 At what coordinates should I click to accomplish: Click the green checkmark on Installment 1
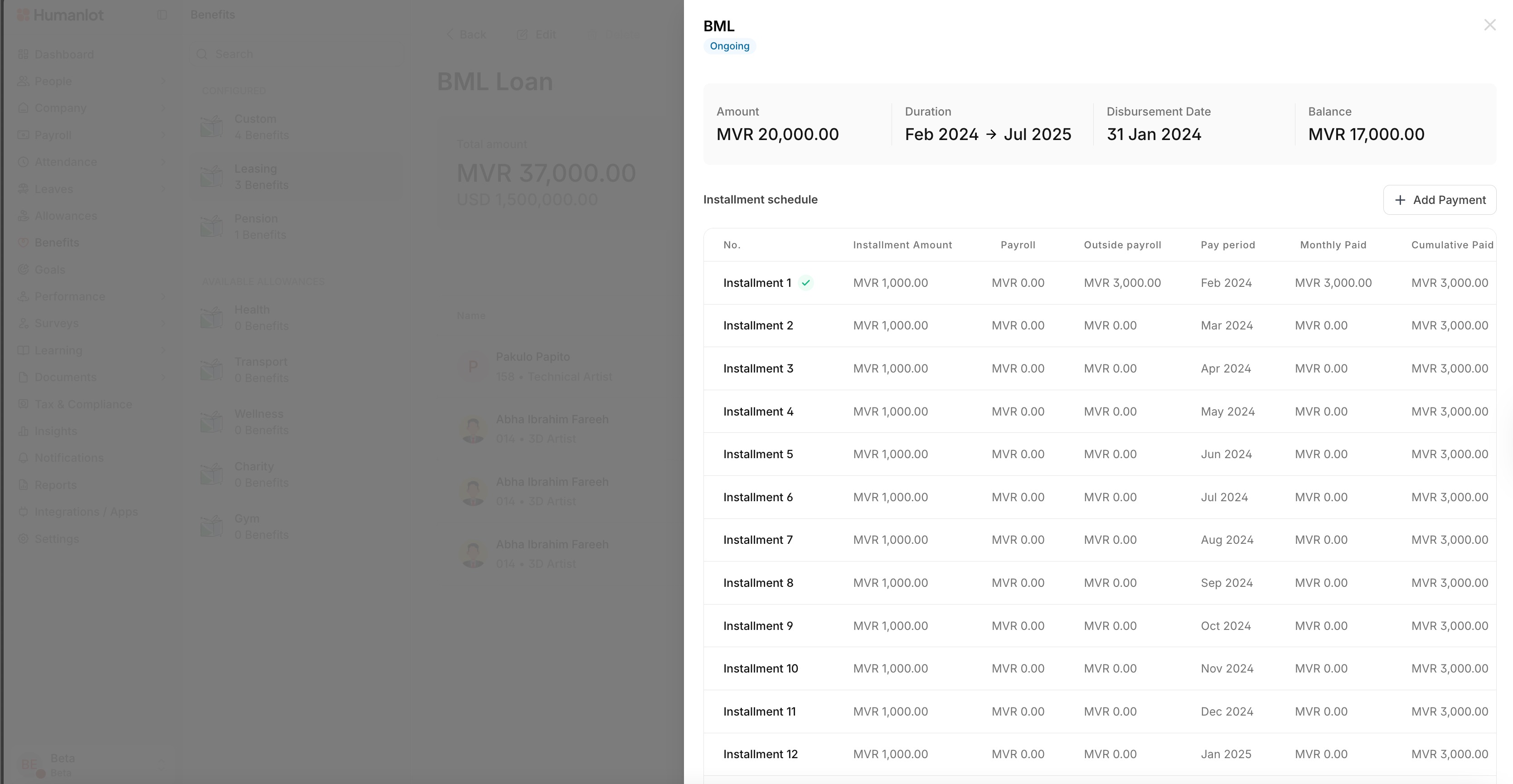[x=806, y=283]
